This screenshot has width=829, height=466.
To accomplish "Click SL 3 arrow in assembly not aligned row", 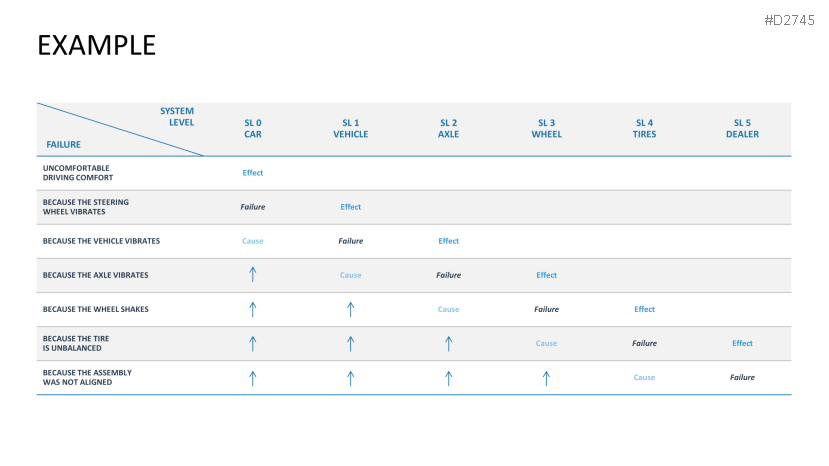I will [x=547, y=378].
